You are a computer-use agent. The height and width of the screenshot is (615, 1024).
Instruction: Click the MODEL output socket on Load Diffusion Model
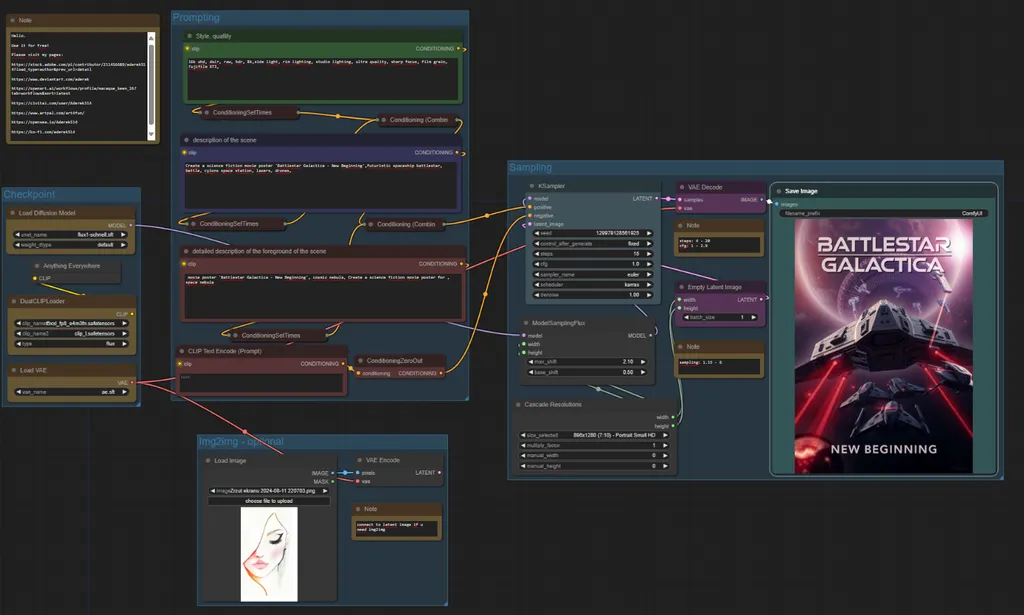(x=132, y=225)
